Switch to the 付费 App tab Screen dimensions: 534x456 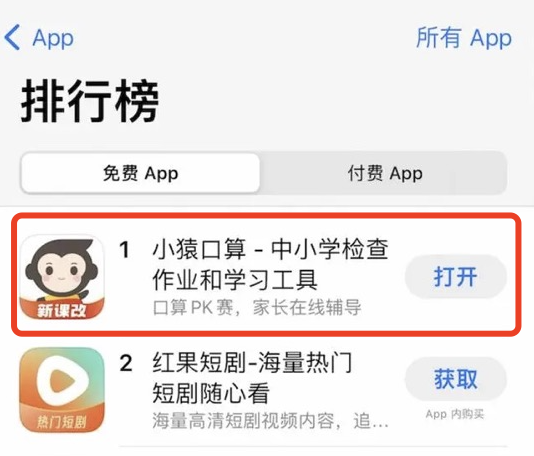pyautogui.click(x=385, y=173)
